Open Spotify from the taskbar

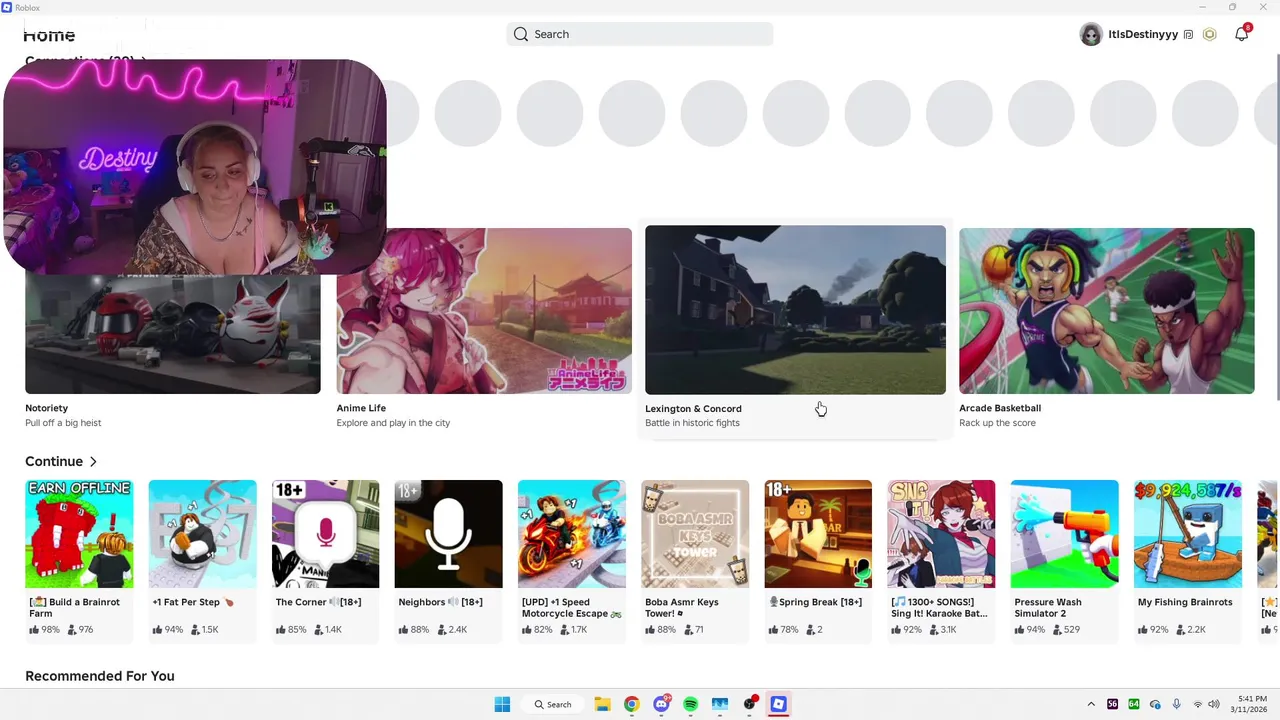click(x=690, y=704)
